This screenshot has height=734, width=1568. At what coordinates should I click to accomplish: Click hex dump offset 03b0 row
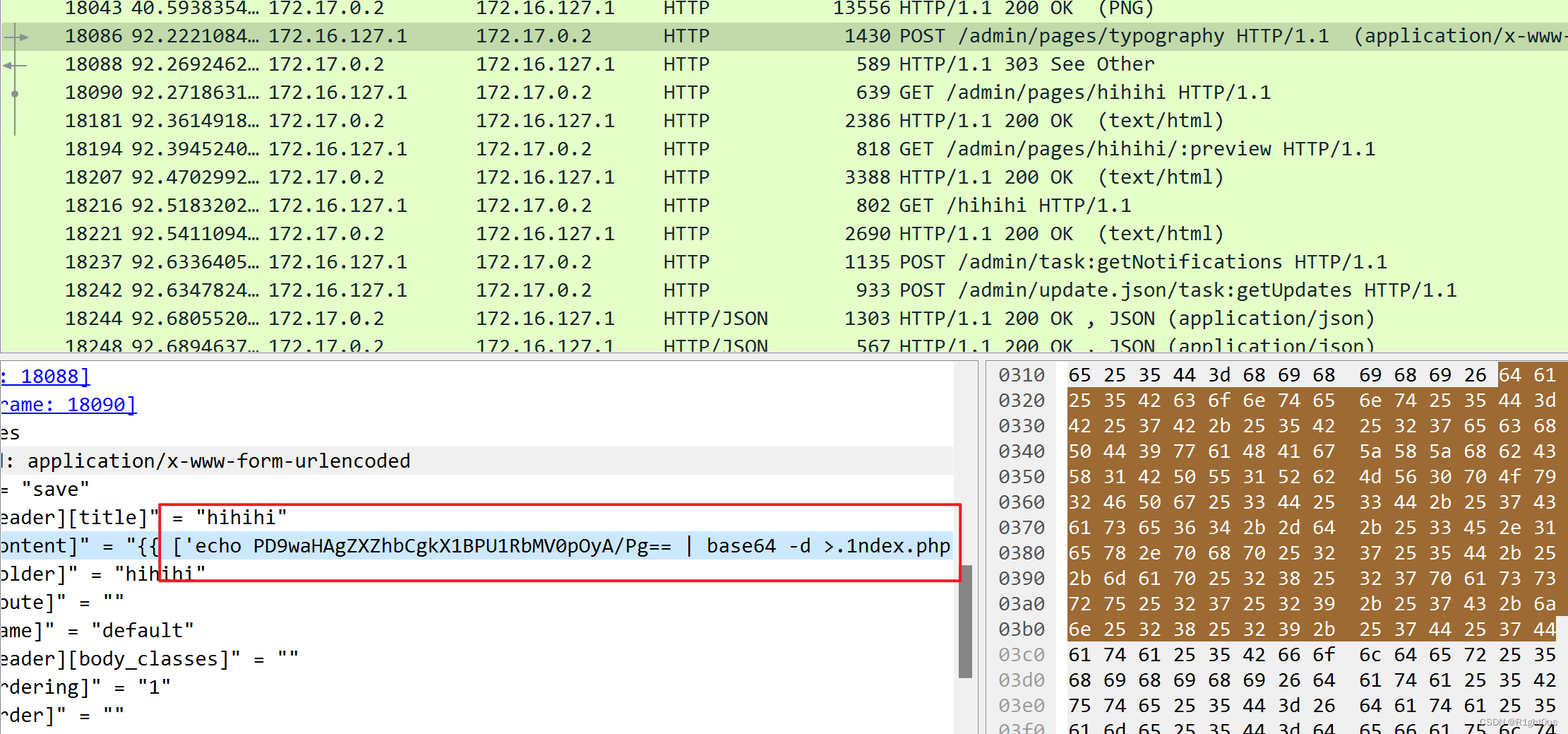pyautogui.click(x=1276, y=629)
